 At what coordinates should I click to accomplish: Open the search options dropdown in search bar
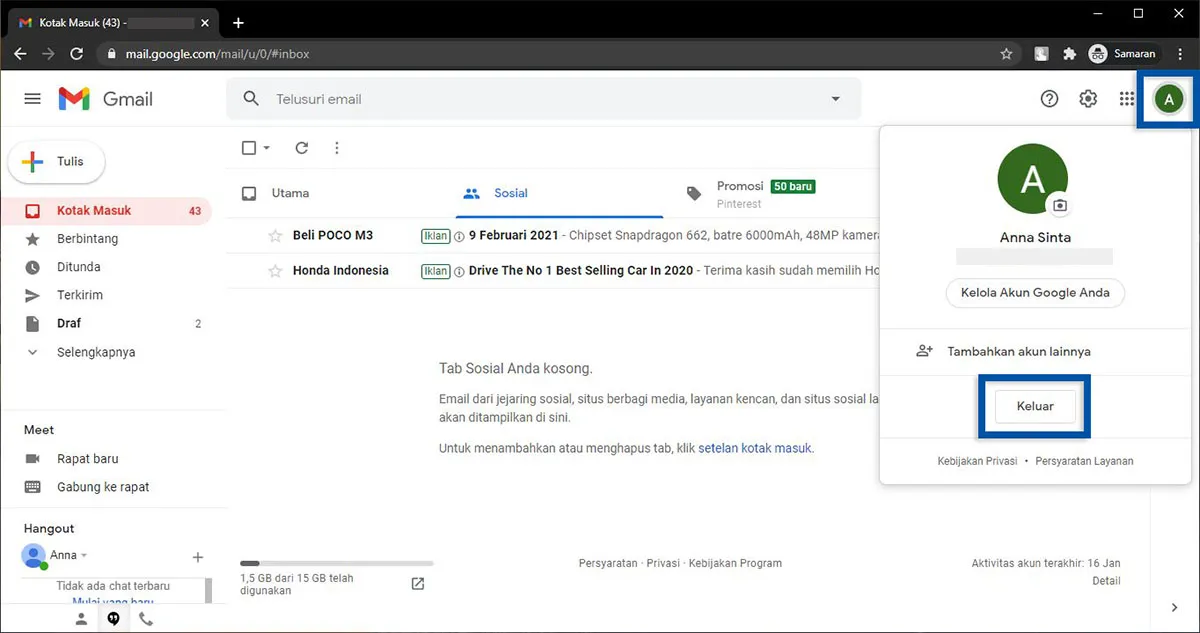point(836,98)
